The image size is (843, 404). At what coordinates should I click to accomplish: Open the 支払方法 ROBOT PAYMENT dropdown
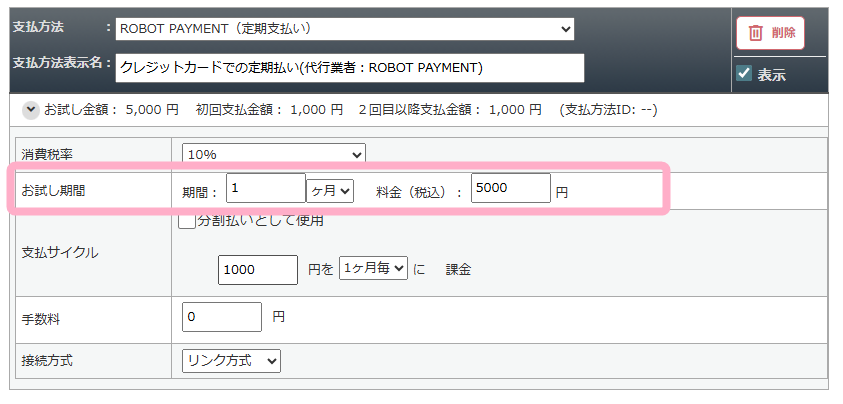point(345,29)
